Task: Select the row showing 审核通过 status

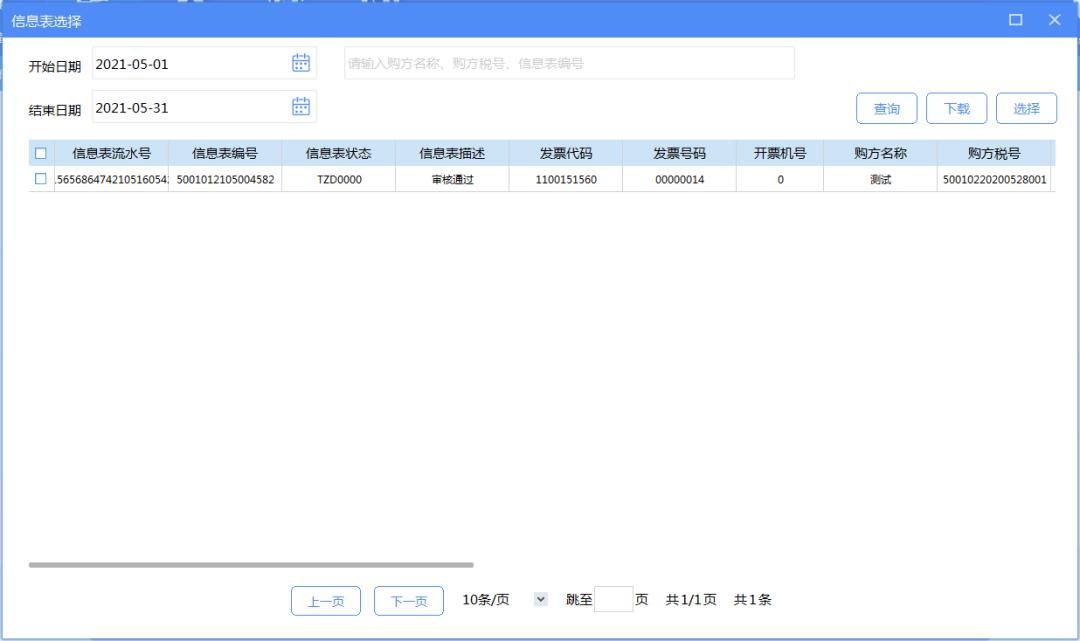Action: [452, 179]
